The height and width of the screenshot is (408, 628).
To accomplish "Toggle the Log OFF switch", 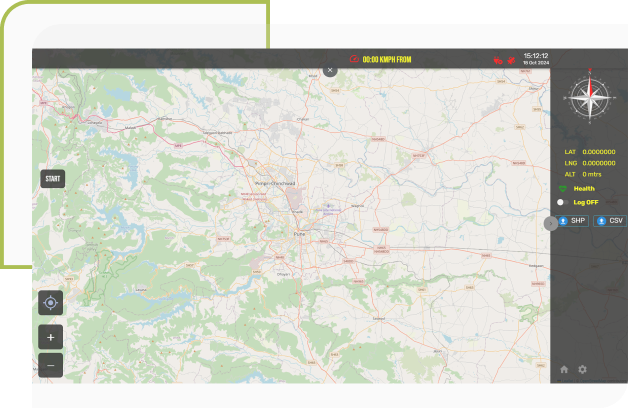I will coord(563,202).
